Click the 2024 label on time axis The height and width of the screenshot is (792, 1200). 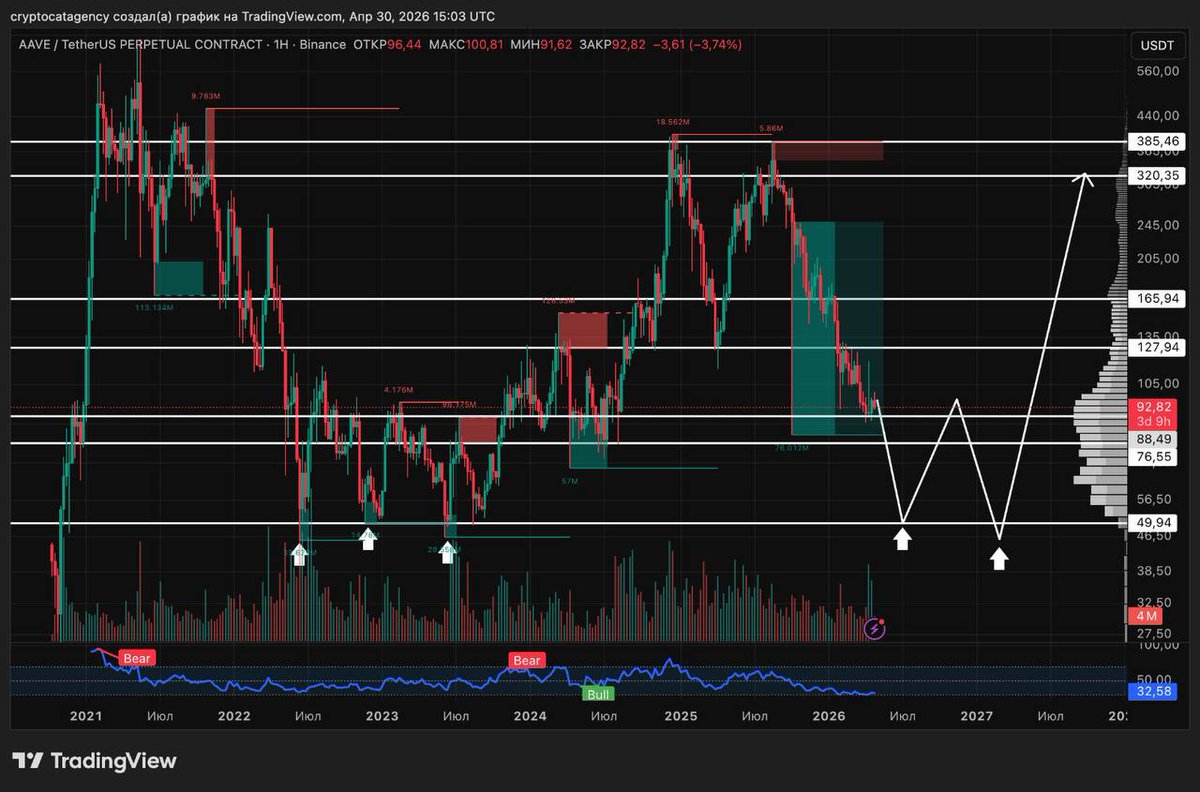coord(530,716)
